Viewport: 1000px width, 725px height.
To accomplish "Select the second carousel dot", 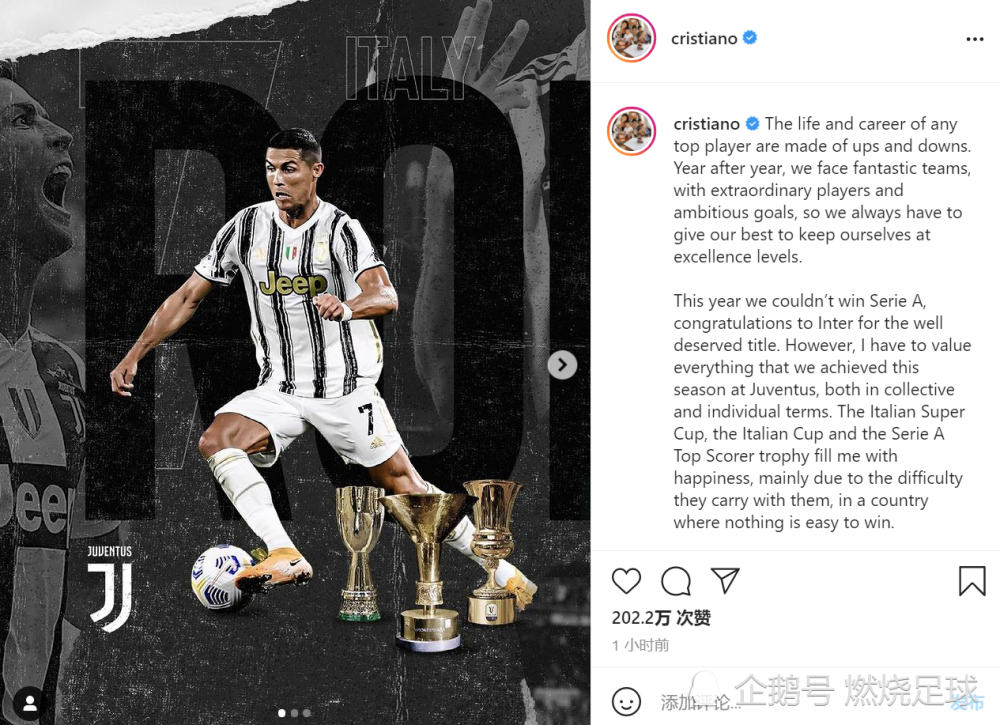I will click(x=295, y=713).
